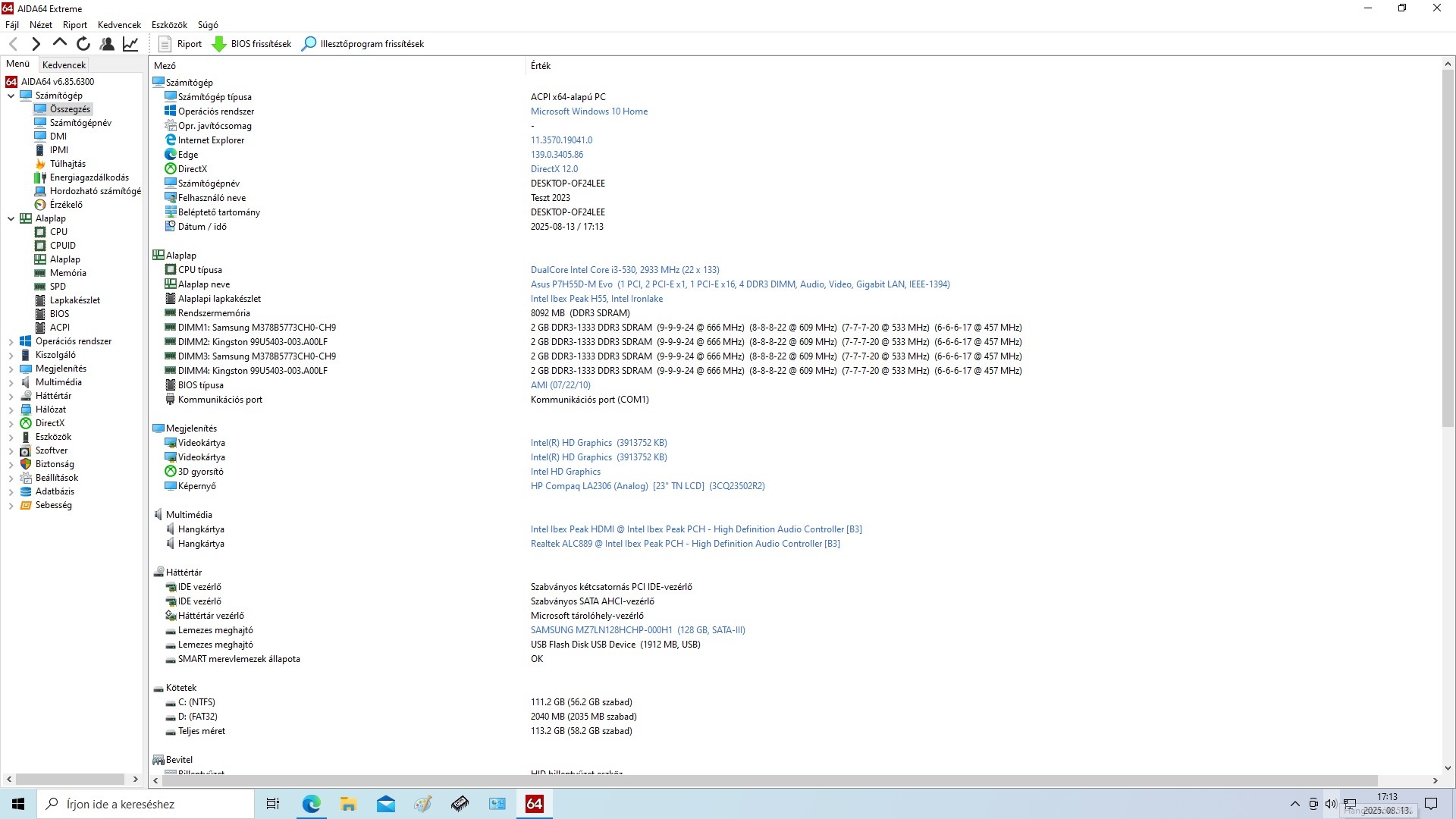Click the forward navigation arrow
The height and width of the screenshot is (819, 1456).
click(x=36, y=44)
